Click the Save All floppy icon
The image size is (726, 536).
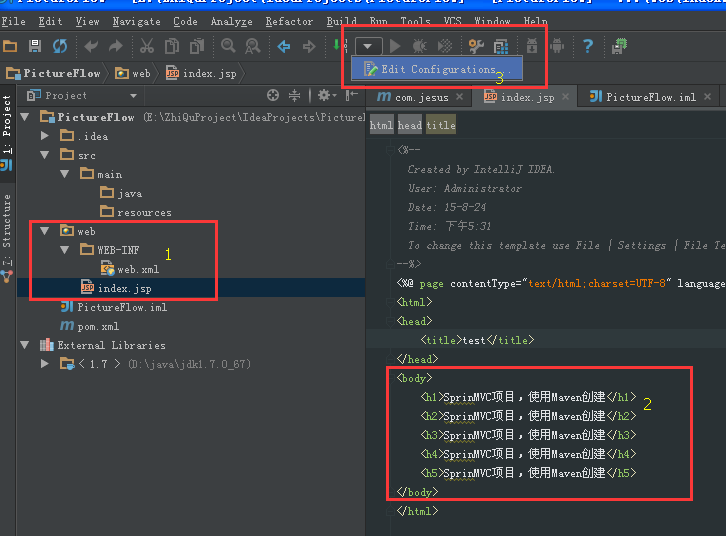[x=35, y=46]
